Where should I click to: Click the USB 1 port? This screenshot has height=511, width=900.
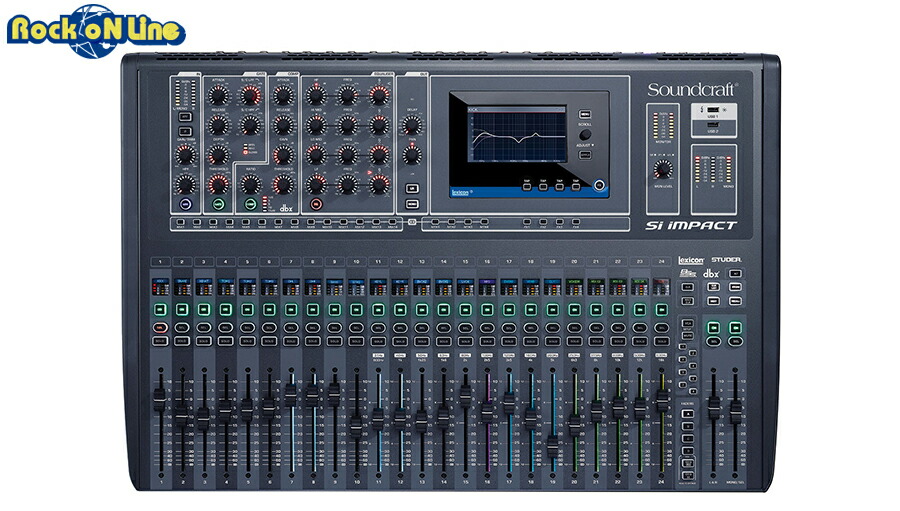712,110
